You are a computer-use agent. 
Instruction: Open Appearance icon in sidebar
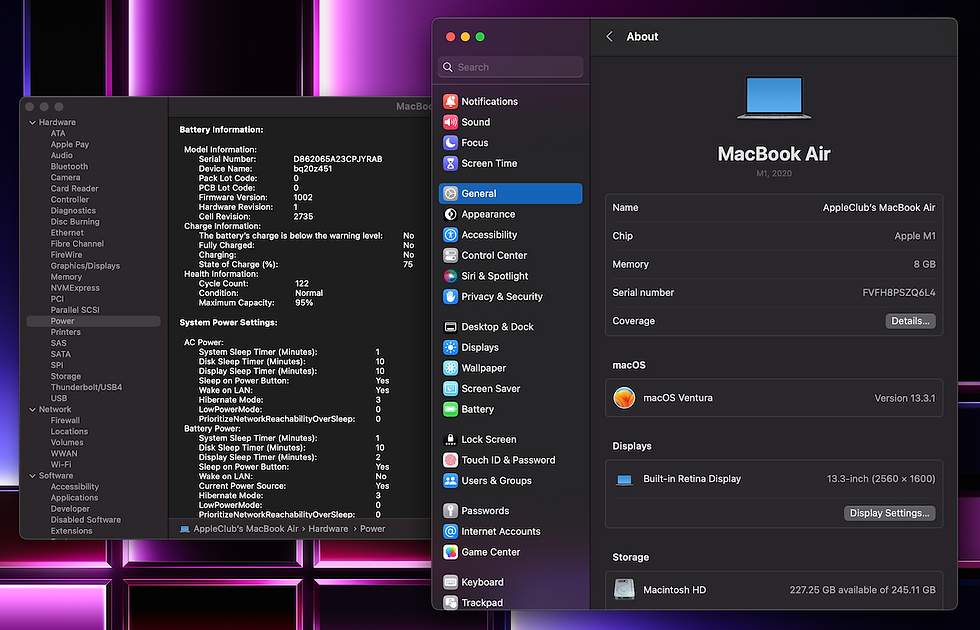pos(450,214)
